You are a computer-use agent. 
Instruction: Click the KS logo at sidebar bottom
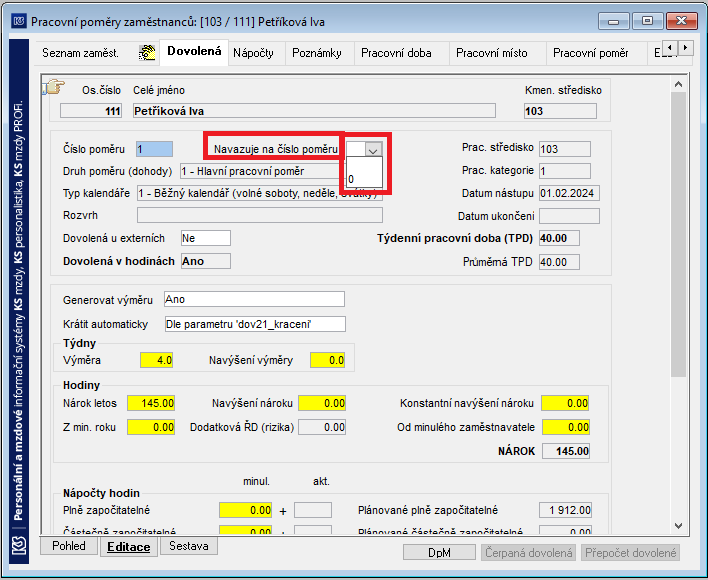tap(19, 546)
